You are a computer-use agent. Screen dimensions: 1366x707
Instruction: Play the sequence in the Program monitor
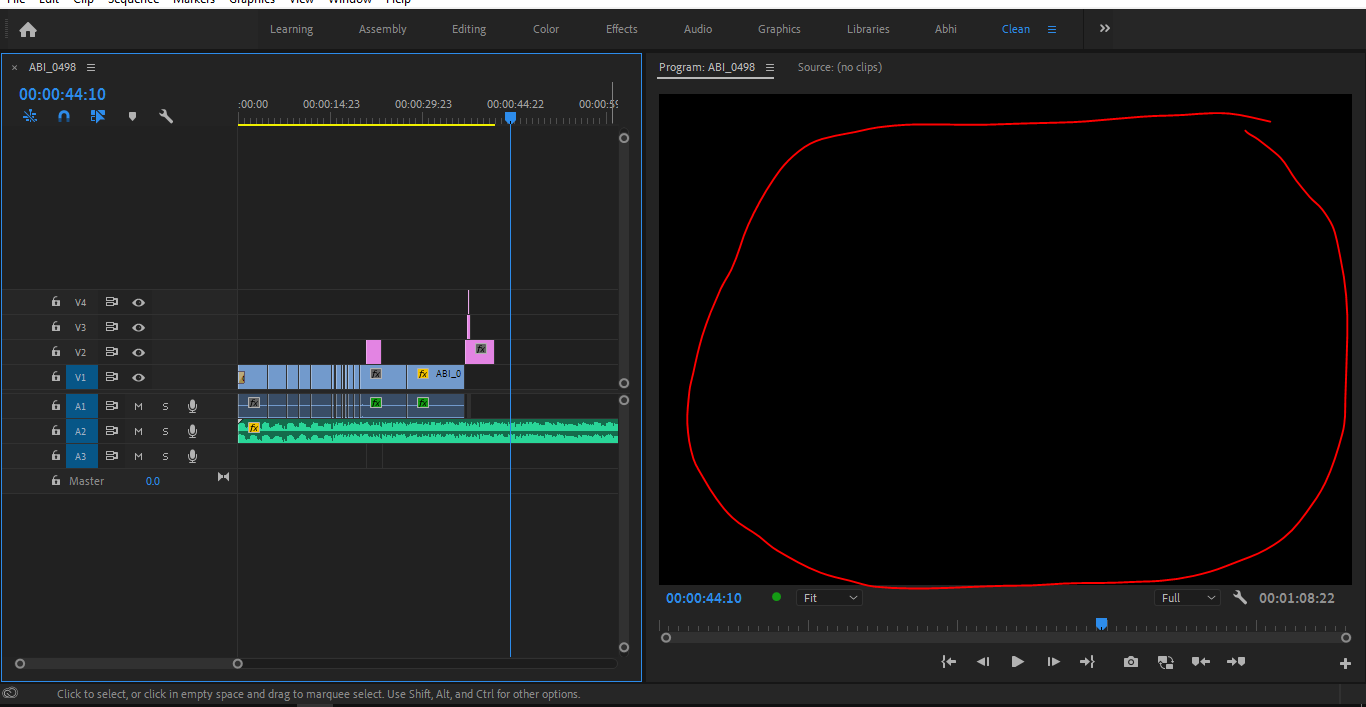1017,661
